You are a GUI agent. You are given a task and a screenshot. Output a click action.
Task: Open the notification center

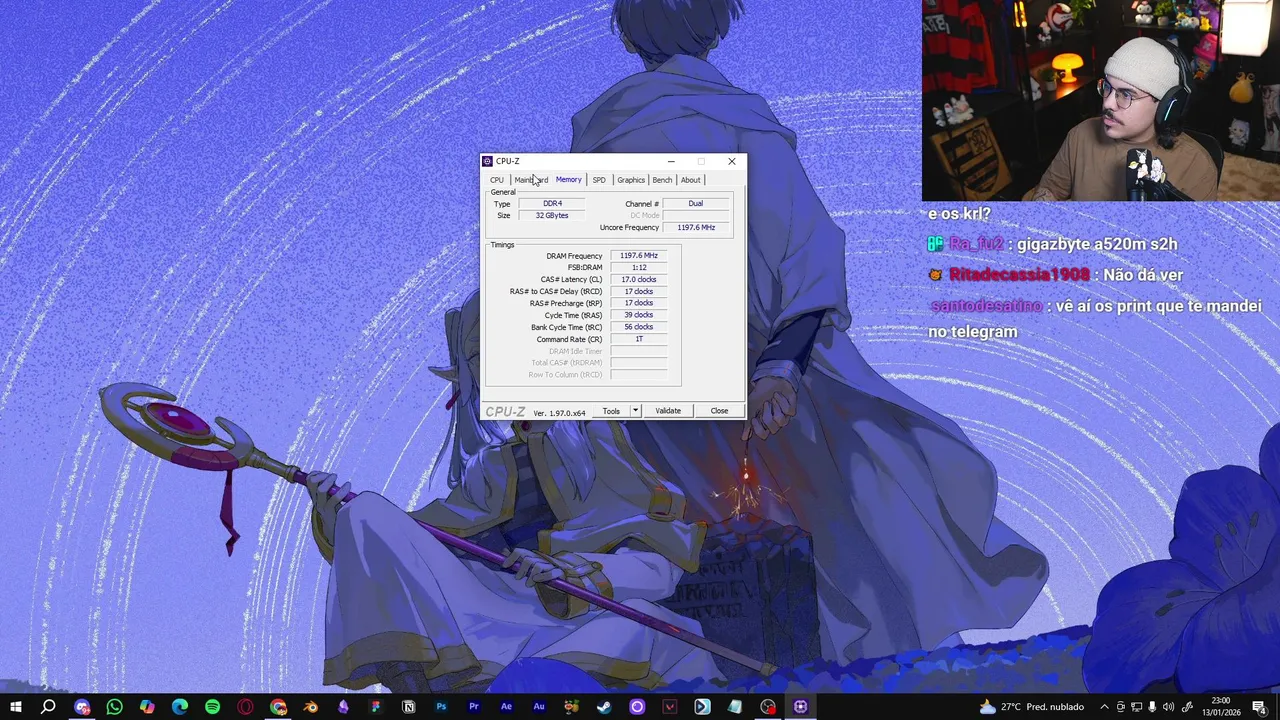point(1259,707)
